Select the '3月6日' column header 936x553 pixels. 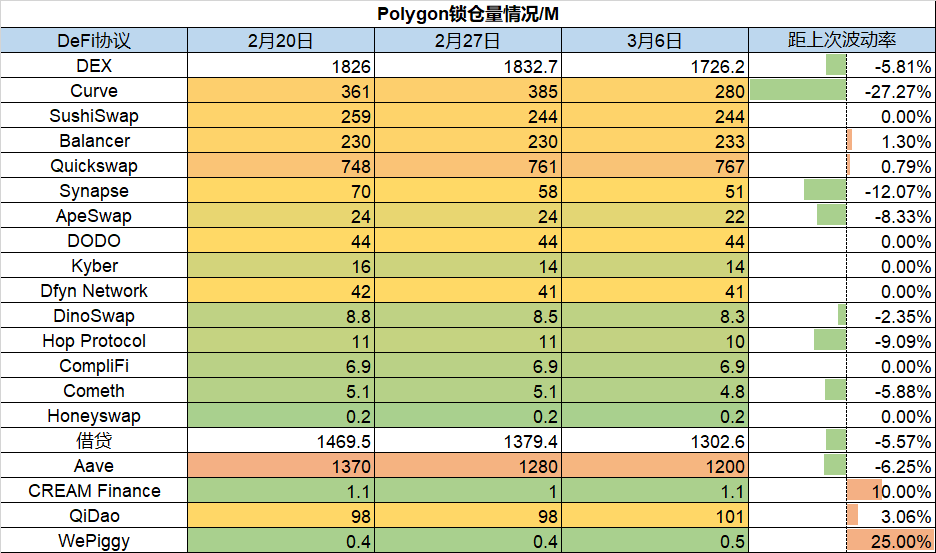point(654,40)
